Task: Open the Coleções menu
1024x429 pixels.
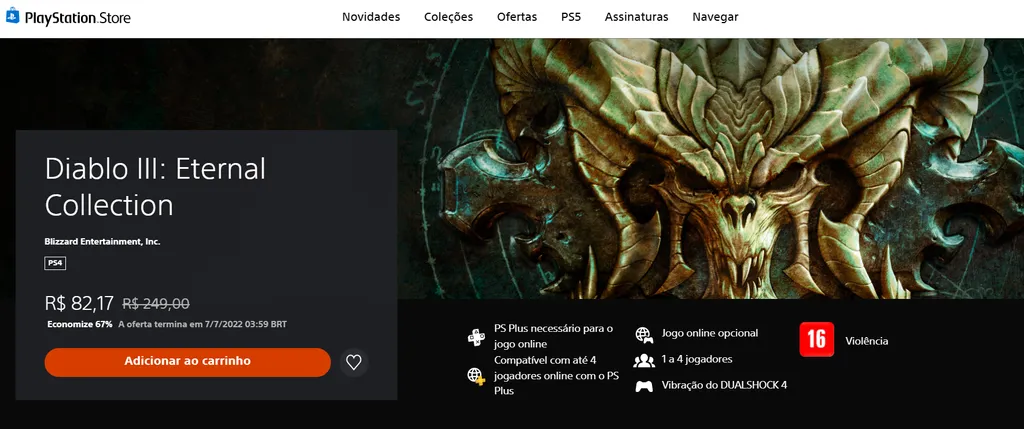Action: tap(448, 17)
